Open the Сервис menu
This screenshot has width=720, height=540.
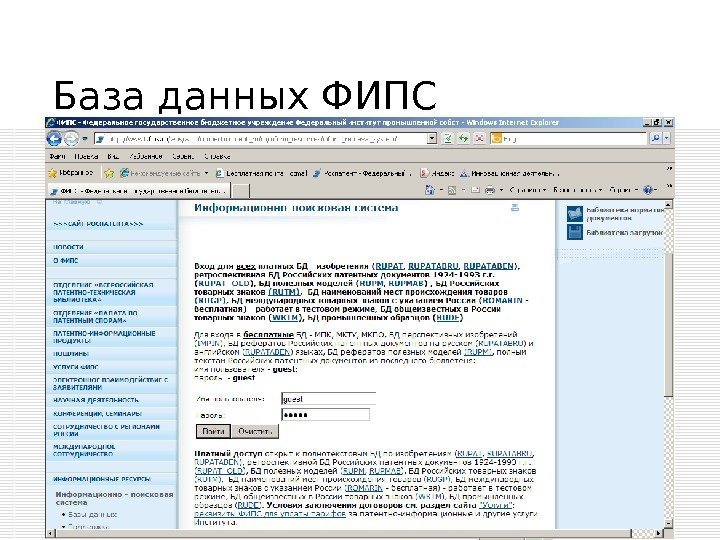(x=183, y=157)
